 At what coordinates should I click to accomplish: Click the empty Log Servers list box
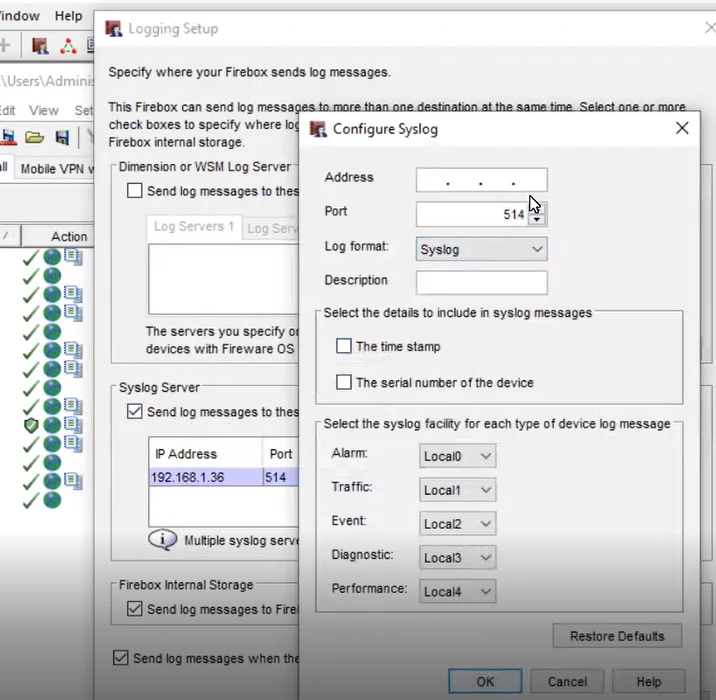pyautogui.click(x=223, y=279)
